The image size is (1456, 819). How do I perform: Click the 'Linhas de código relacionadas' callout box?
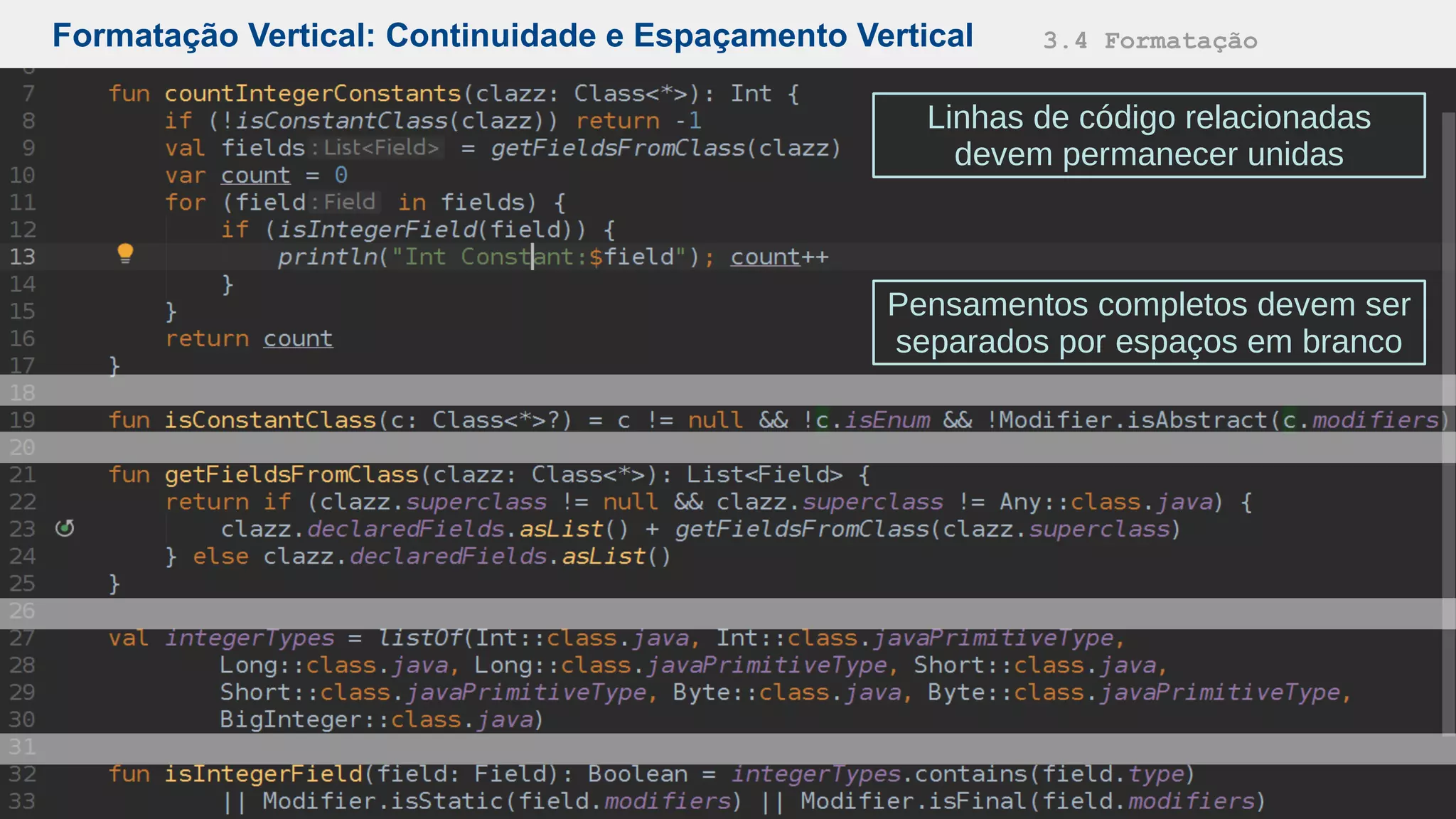1149,135
